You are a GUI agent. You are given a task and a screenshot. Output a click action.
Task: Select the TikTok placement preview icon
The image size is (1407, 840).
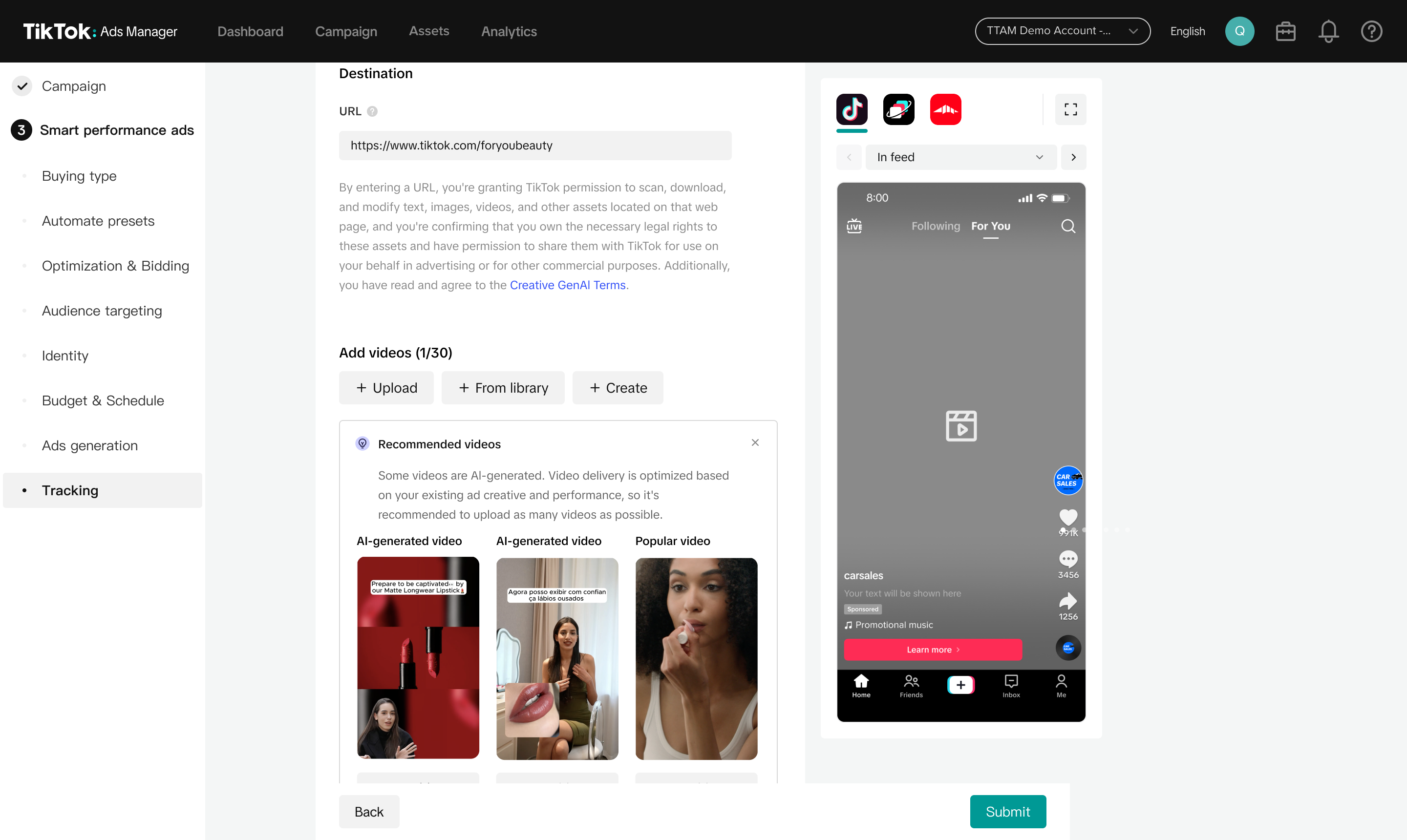coord(852,109)
